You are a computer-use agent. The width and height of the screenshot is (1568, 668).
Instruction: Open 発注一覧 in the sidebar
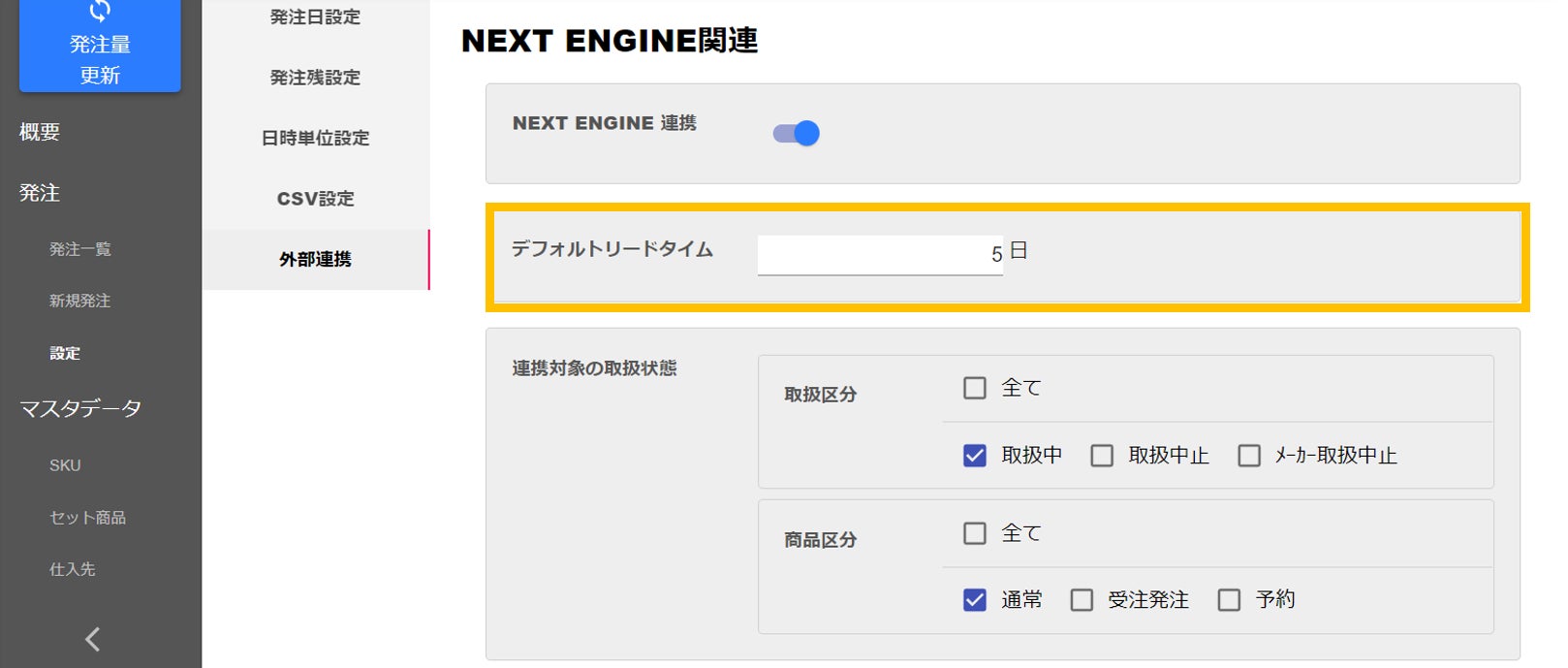click(80, 249)
